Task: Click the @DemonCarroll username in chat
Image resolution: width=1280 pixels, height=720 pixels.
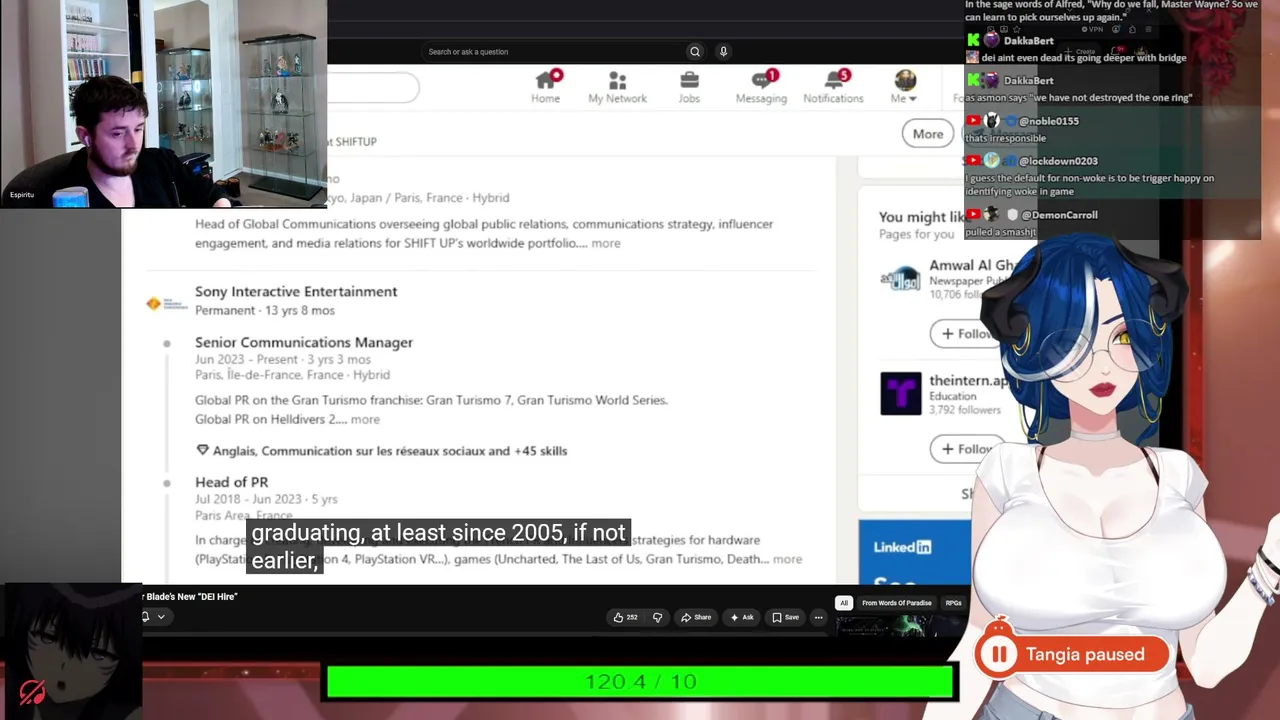Action: (x=1060, y=215)
